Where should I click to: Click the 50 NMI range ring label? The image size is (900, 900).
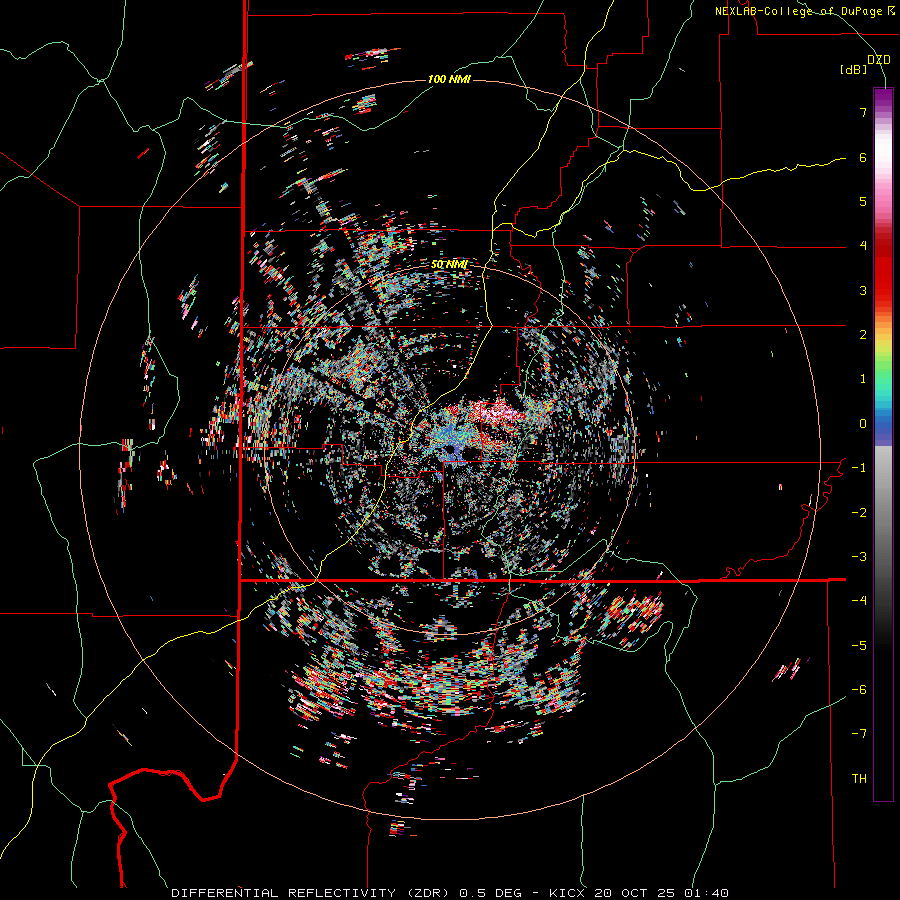[449, 265]
